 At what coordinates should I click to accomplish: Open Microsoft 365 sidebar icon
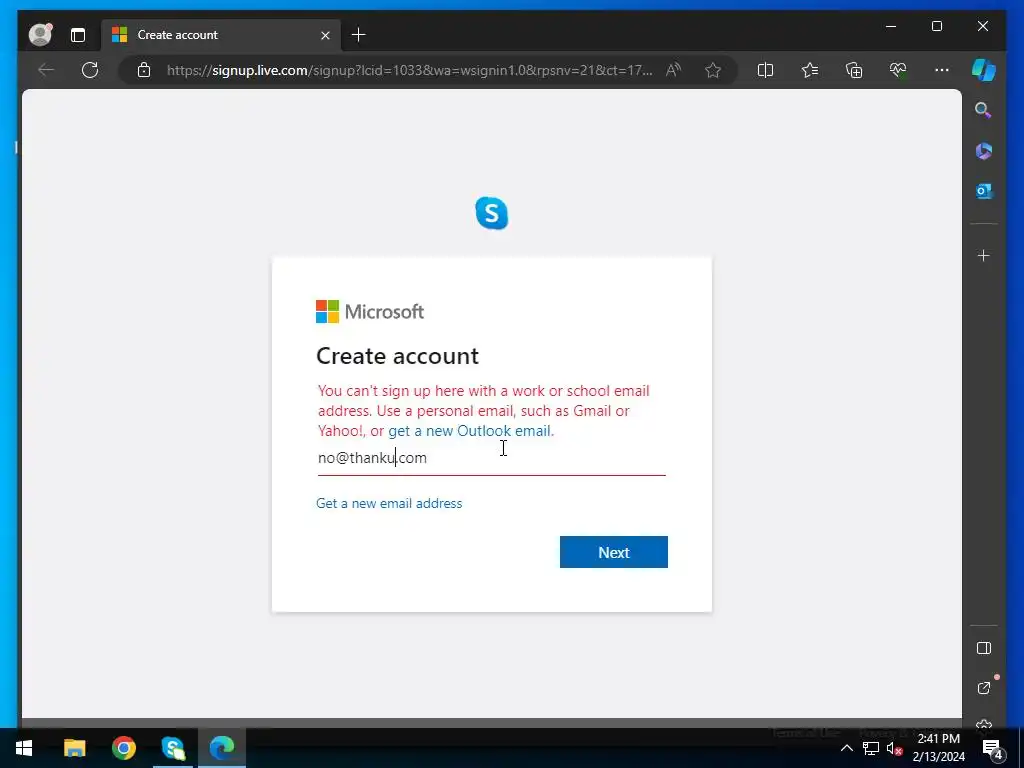[x=984, y=151]
